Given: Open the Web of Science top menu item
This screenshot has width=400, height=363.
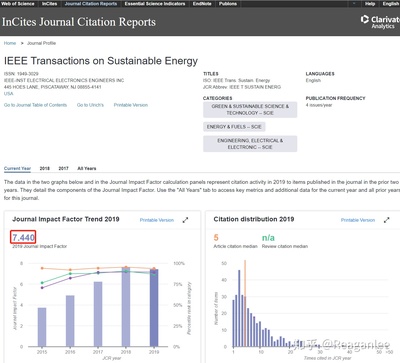Looking at the screenshot, I should click(18, 4).
